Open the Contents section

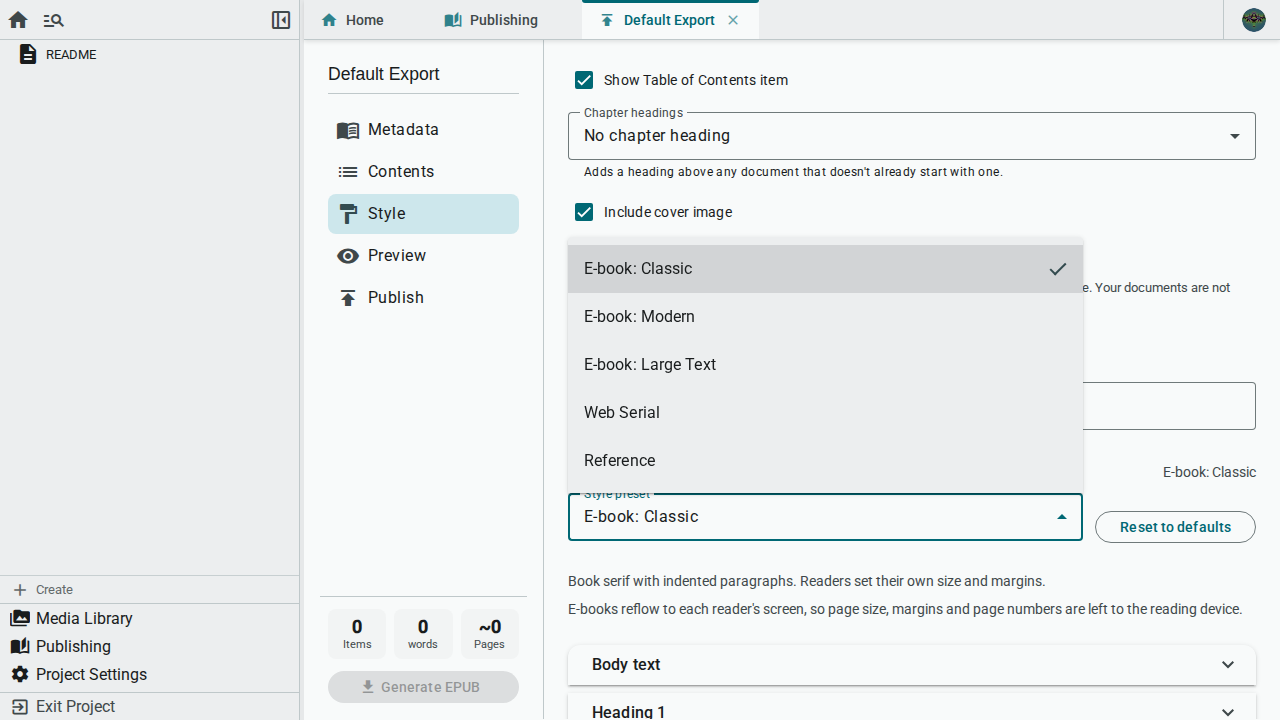[x=423, y=172]
